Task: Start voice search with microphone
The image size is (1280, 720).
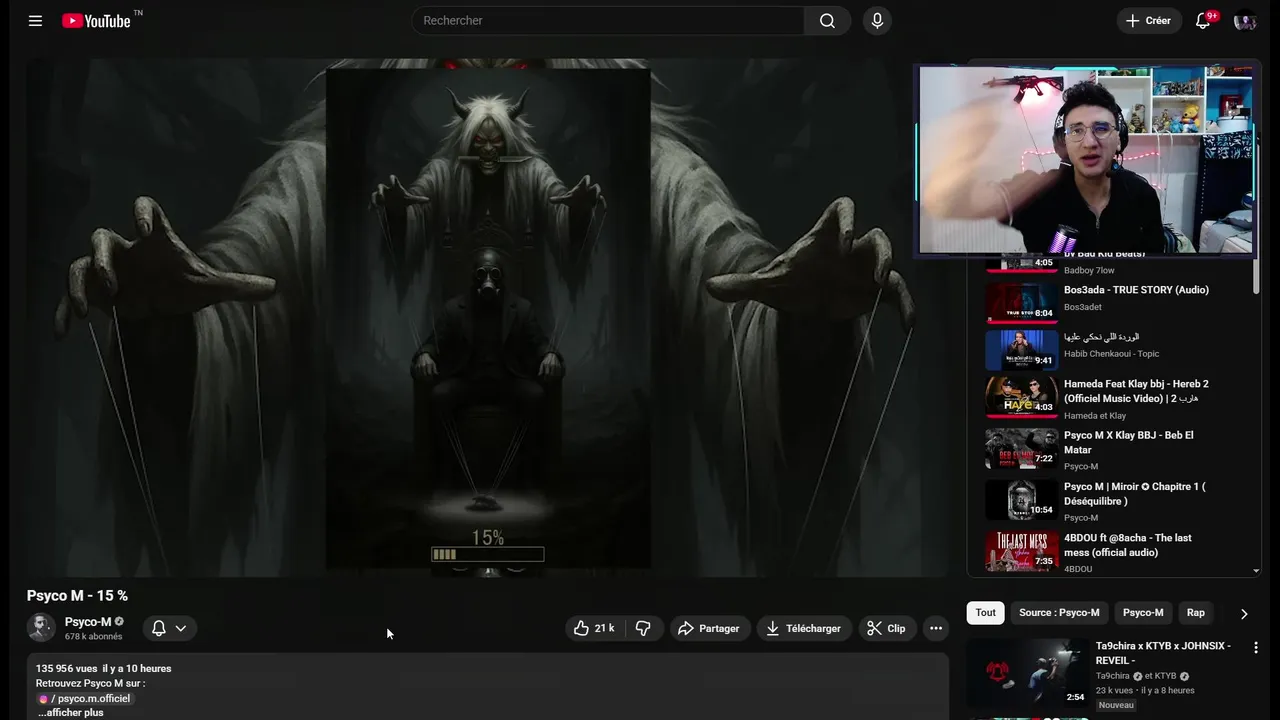Action: (x=877, y=21)
